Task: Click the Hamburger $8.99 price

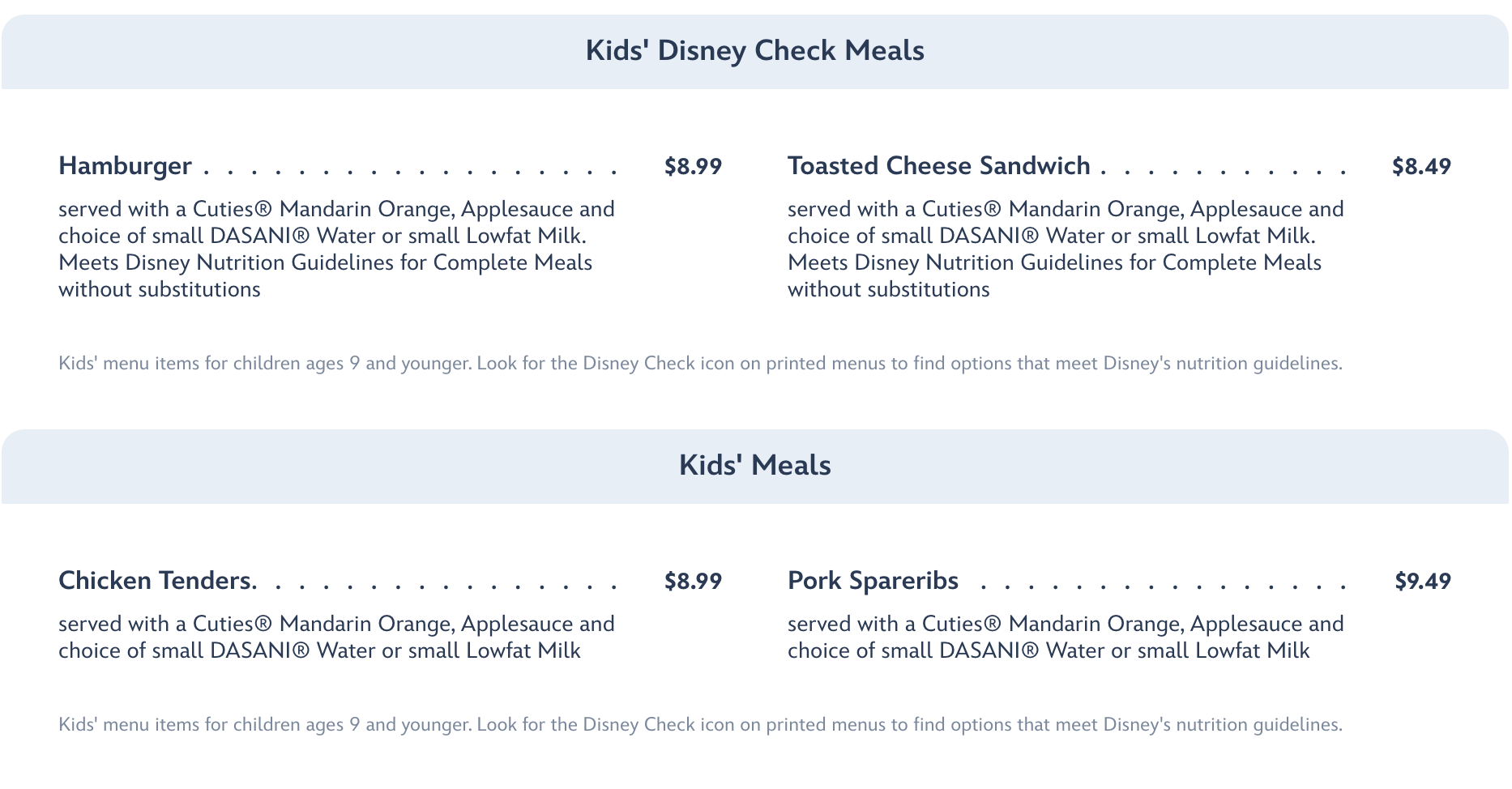Action: (692, 167)
